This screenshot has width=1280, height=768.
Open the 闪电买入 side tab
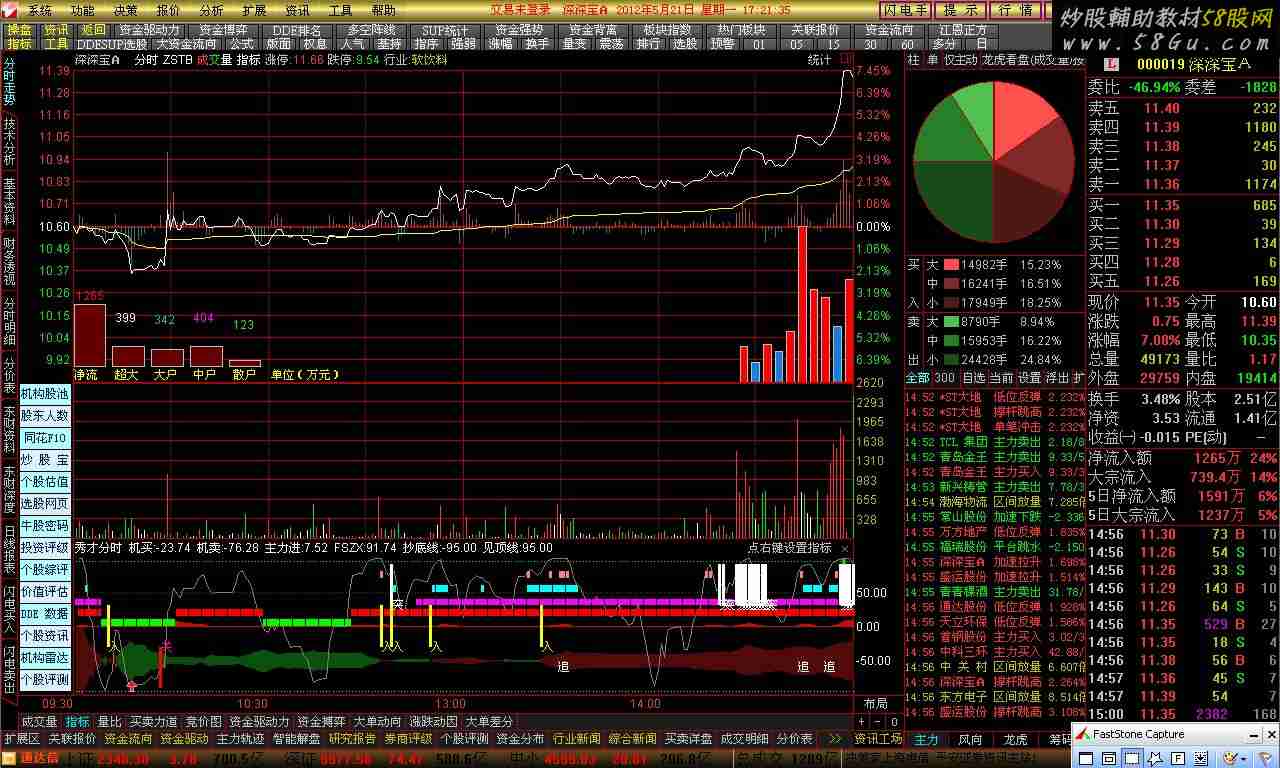coord(9,612)
